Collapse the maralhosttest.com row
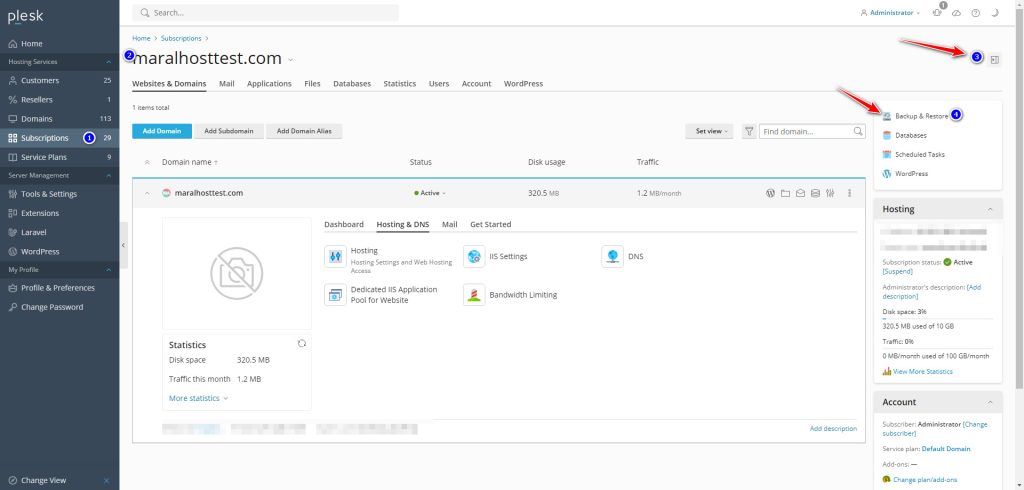The height and width of the screenshot is (490, 1024). coord(147,193)
